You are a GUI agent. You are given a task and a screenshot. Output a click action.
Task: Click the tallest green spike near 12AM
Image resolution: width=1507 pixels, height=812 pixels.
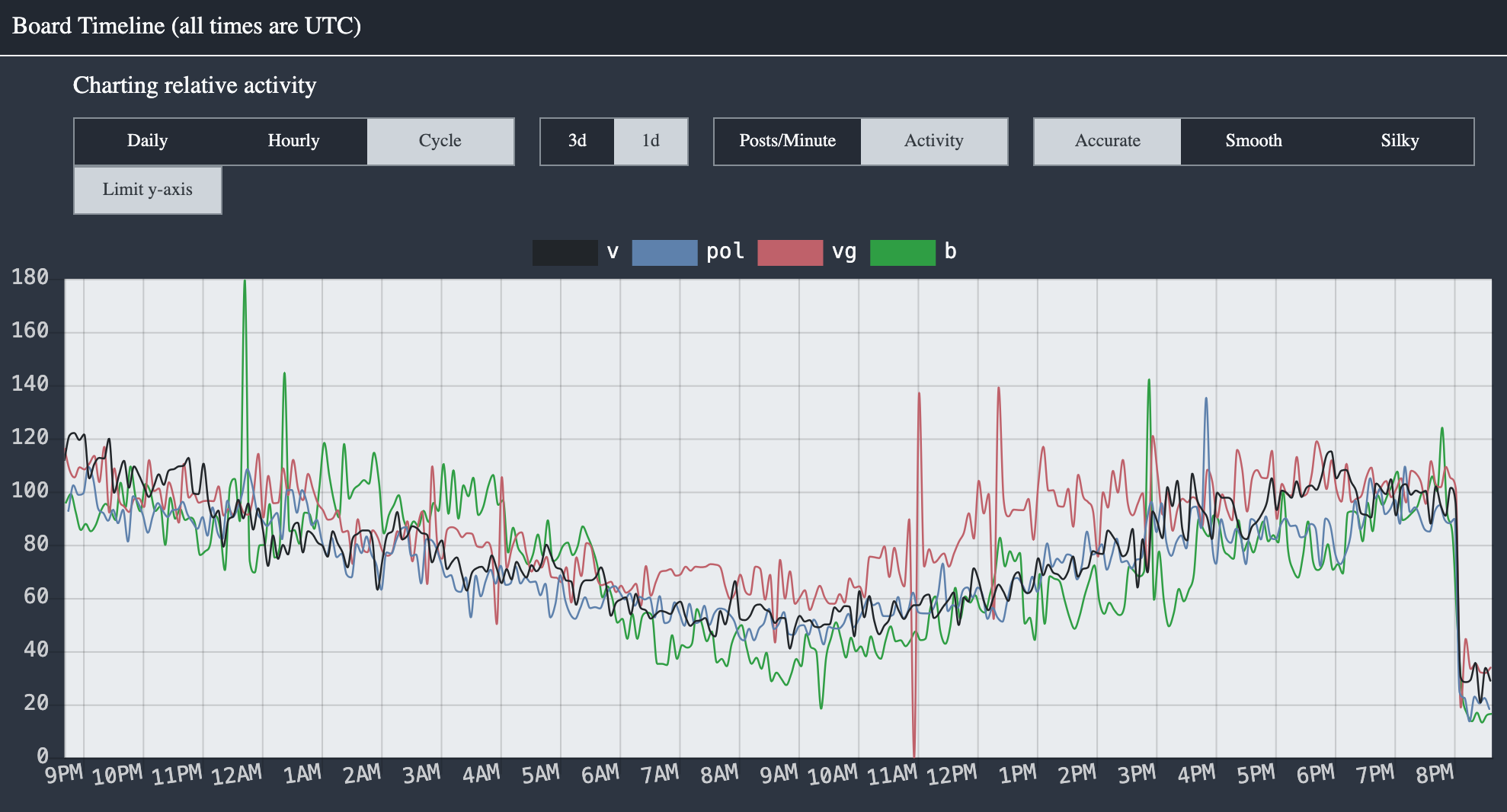[245, 283]
